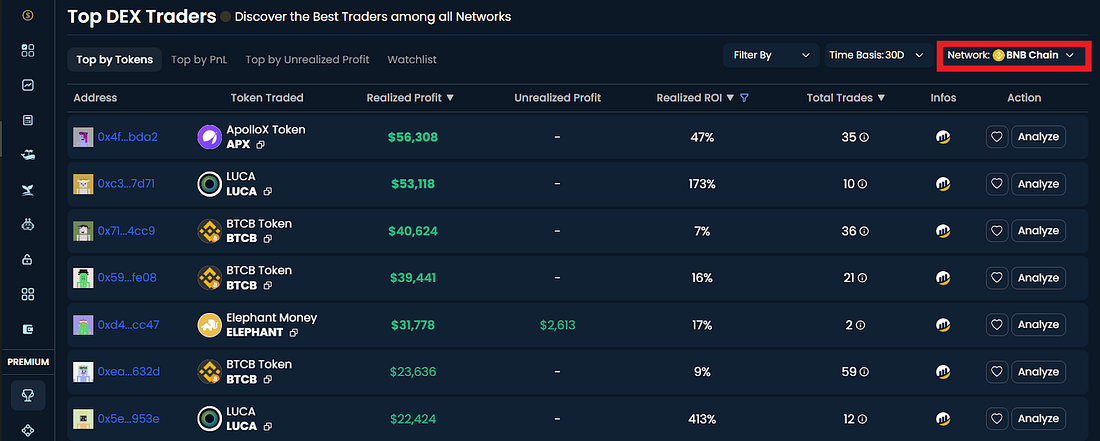Open the lock icon in the sidebar
The width and height of the screenshot is (1100, 441).
pyautogui.click(x=28, y=260)
